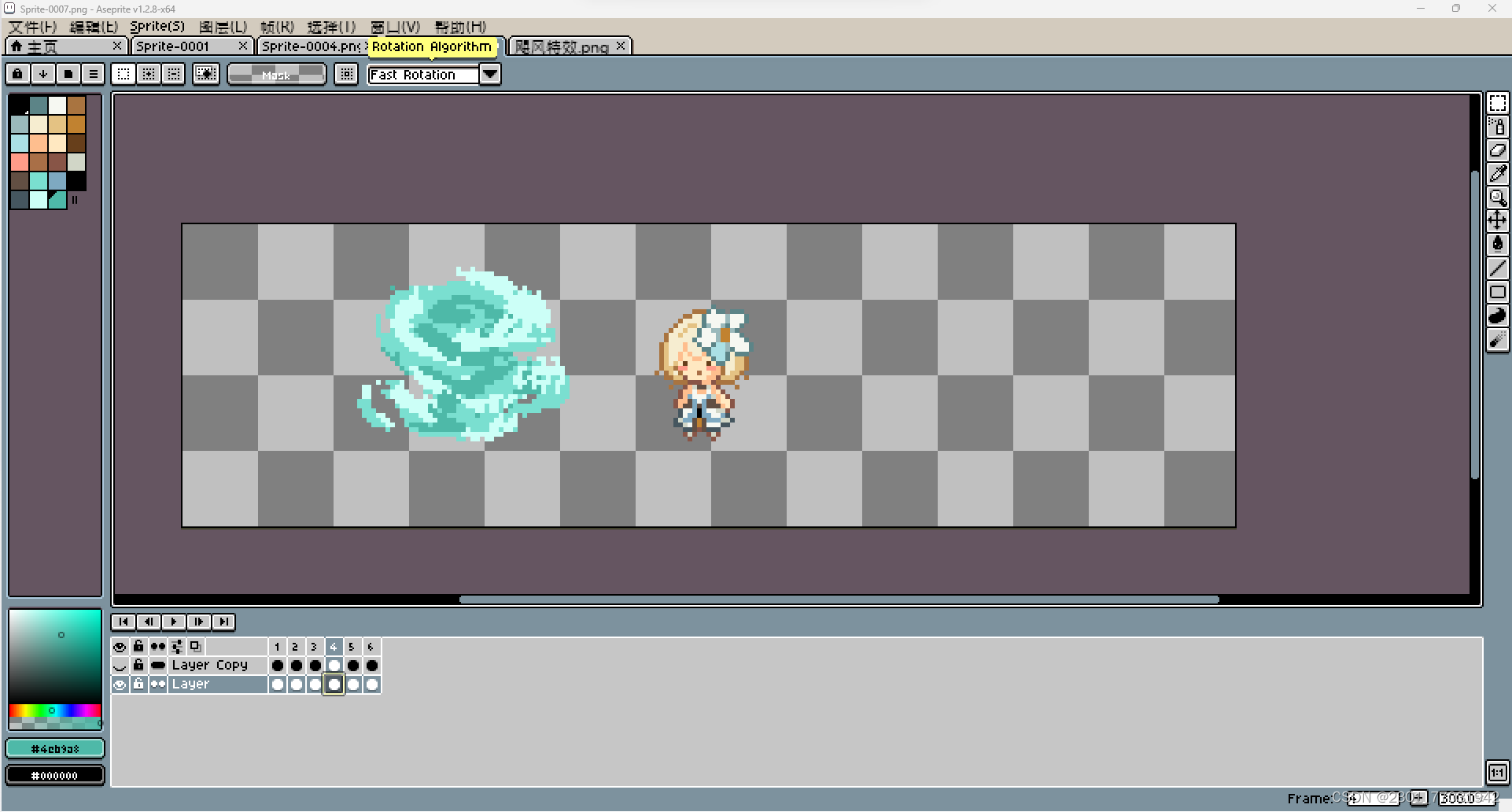Lock the Layer Copy layer
The height and width of the screenshot is (812, 1512).
pos(138,666)
